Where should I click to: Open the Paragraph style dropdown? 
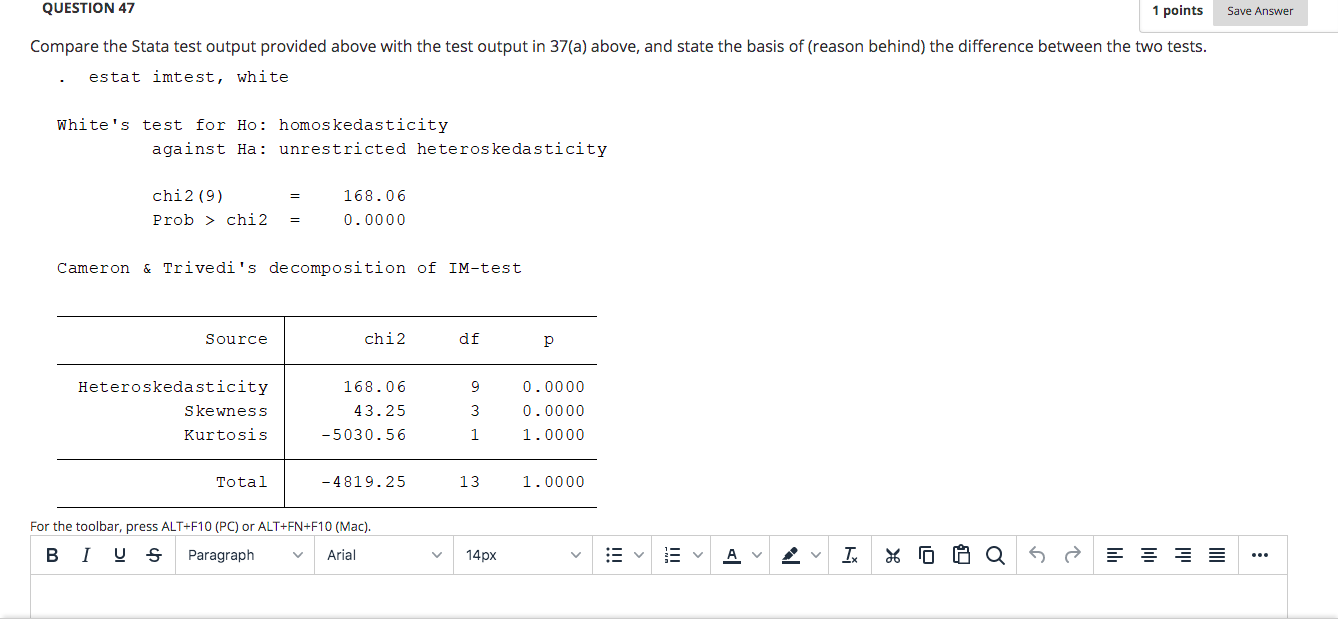point(244,555)
